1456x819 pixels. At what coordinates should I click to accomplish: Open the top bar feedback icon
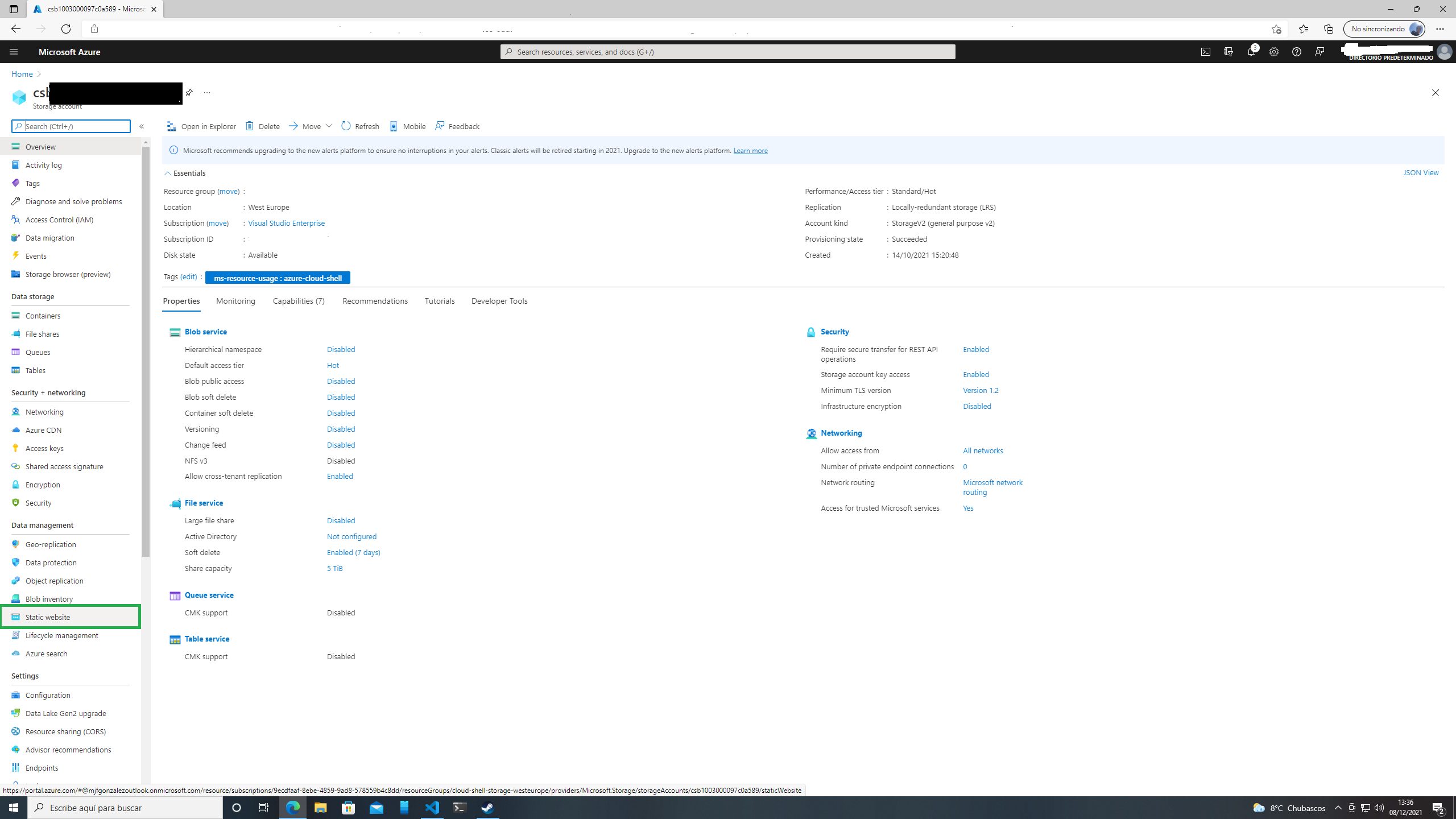[1319, 52]
